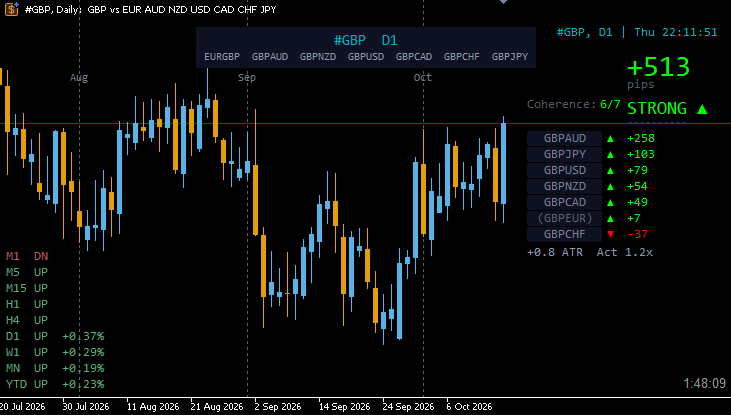This screenshot has width=731, height=415.
Task: Click the dollar-sign indicator icon in chart title
Action: point(12,8)
